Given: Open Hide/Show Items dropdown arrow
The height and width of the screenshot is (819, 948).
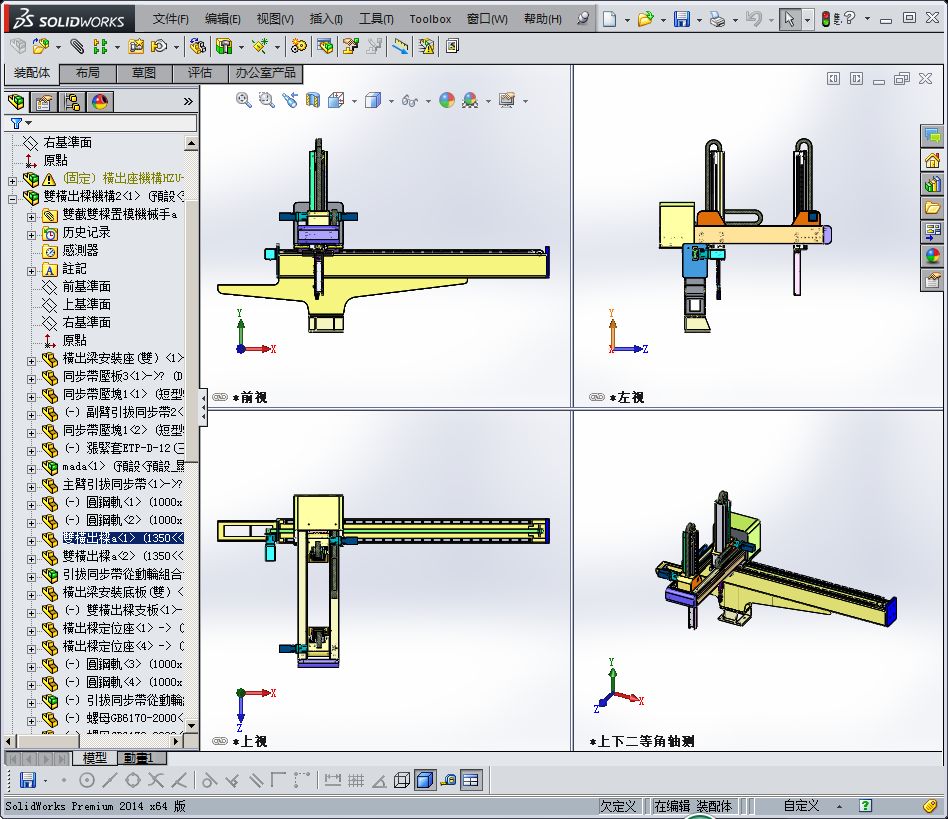Looking at the screenshot, I should pyautogui.click(x=428, y=101).
